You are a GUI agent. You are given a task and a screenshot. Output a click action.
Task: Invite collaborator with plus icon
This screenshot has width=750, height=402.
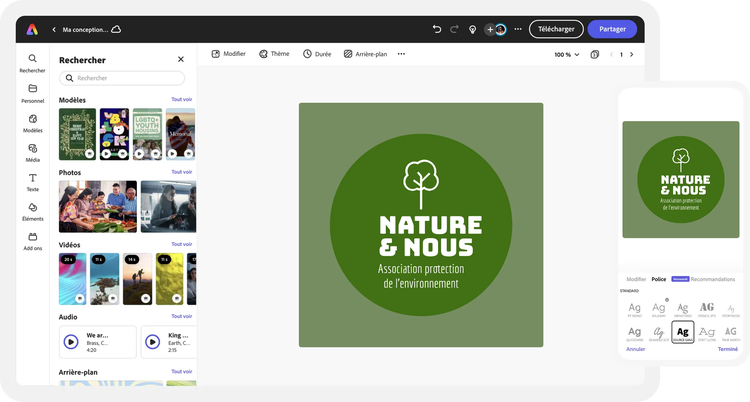click(490, 30)
